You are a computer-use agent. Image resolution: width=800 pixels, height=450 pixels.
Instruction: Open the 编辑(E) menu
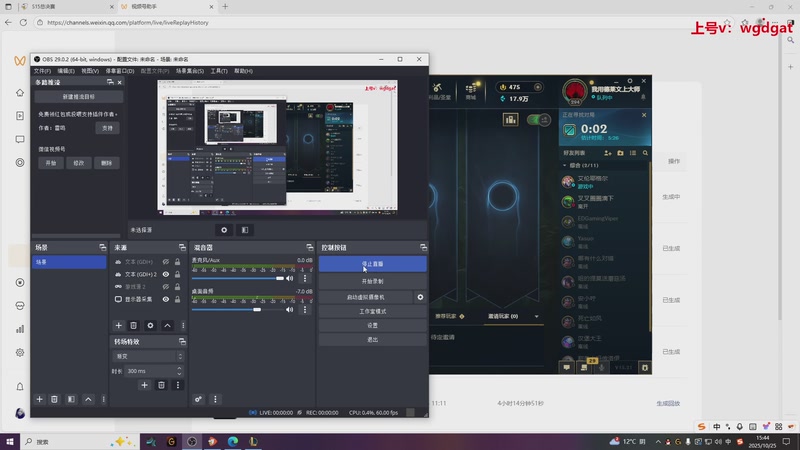click(66, 71)
